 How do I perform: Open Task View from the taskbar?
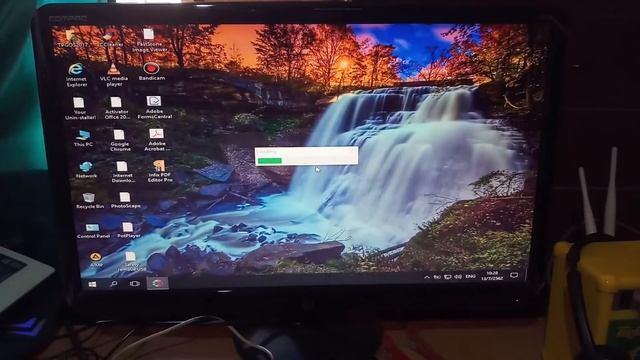coord(134,283)
